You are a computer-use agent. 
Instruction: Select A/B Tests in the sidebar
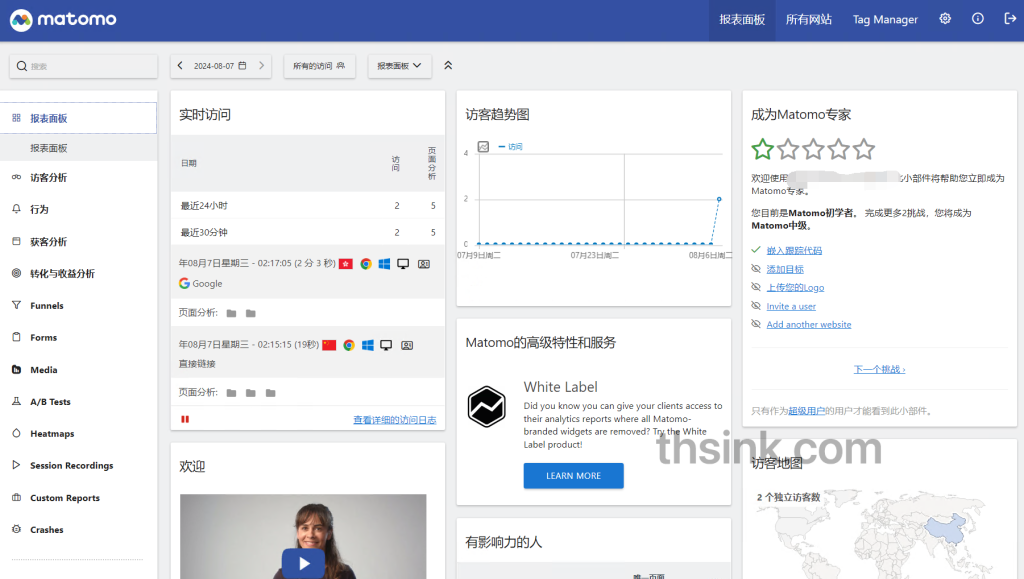pyautogui.click(x=52, y=401)
